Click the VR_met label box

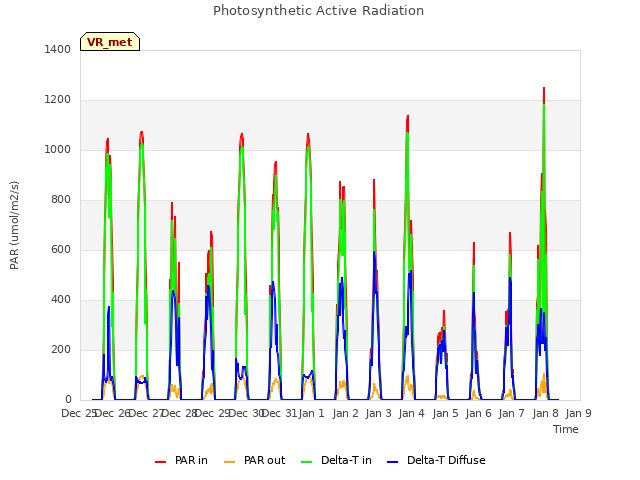point(110,42)
